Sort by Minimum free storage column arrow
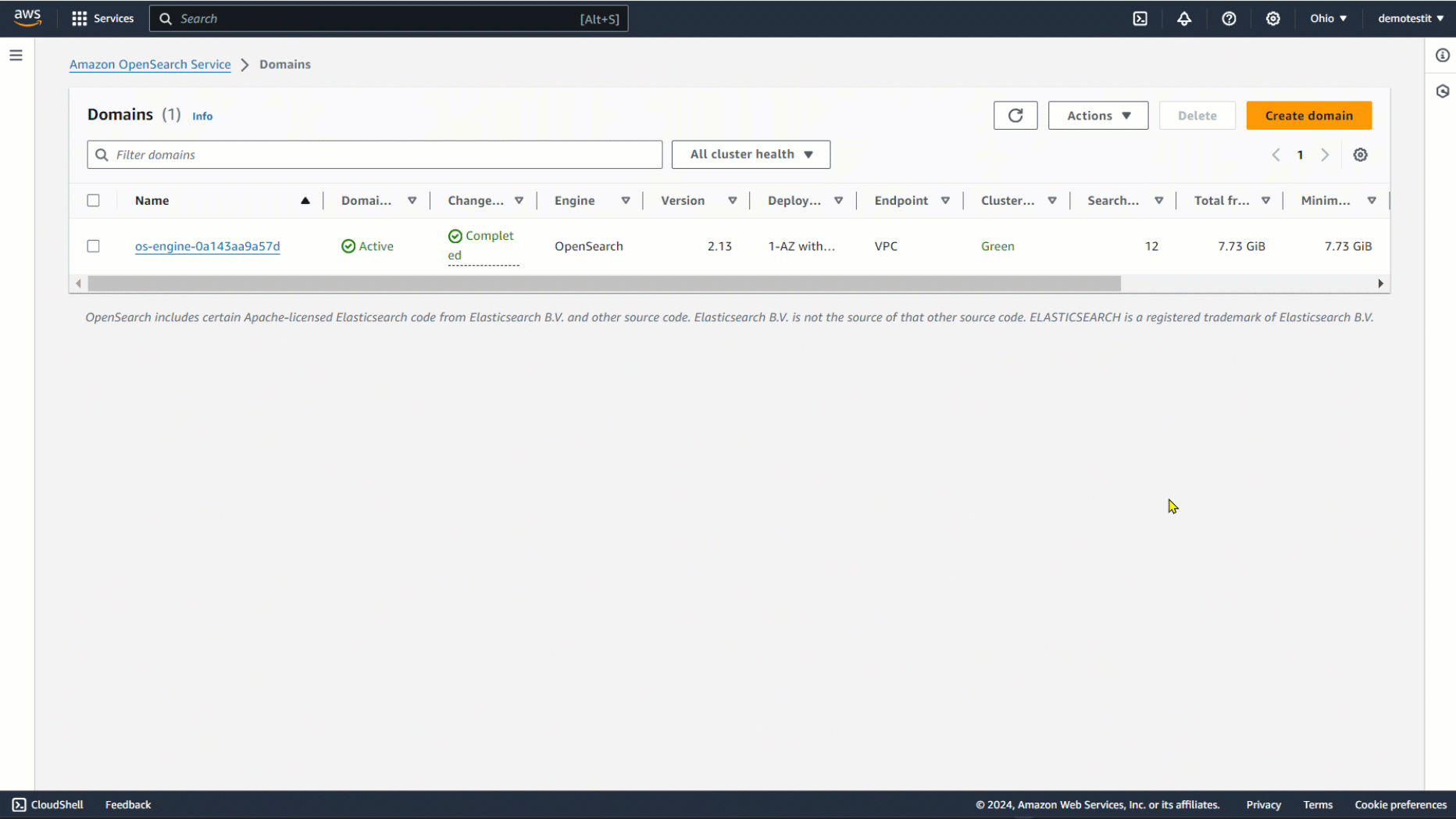Viewport: 1456px width, 819px height. [1372, 201]
